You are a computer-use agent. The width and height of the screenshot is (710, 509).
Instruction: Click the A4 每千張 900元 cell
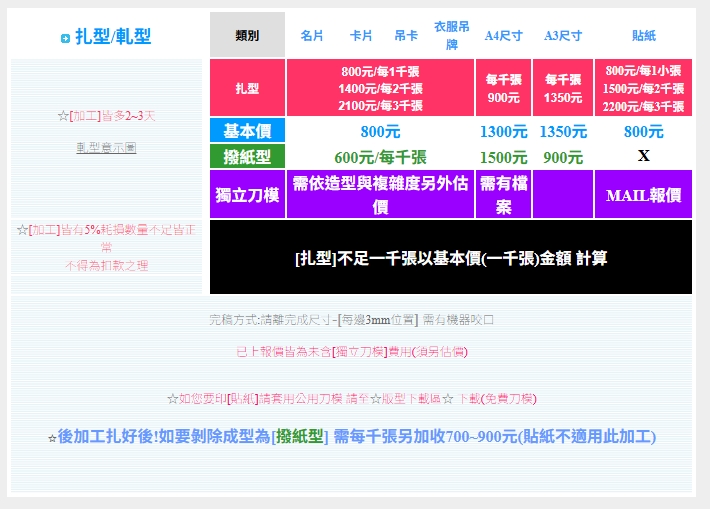tap(504, 88)
